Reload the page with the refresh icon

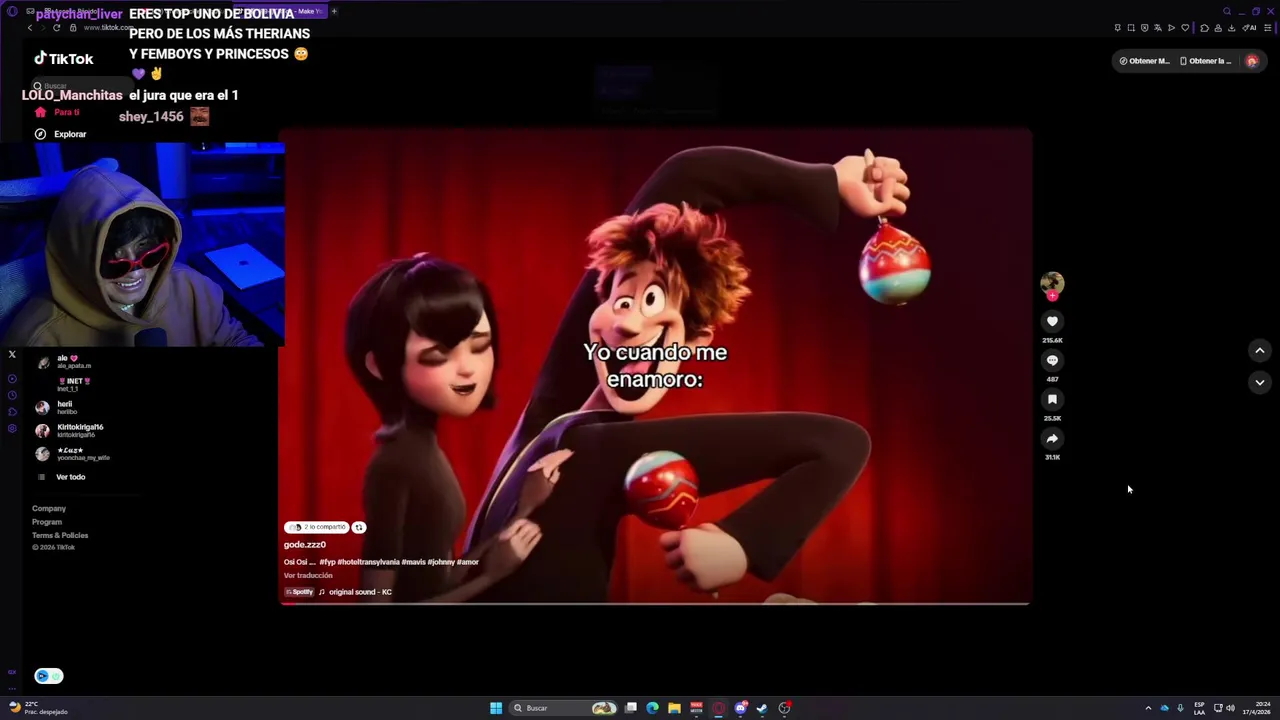coord(56,27)
